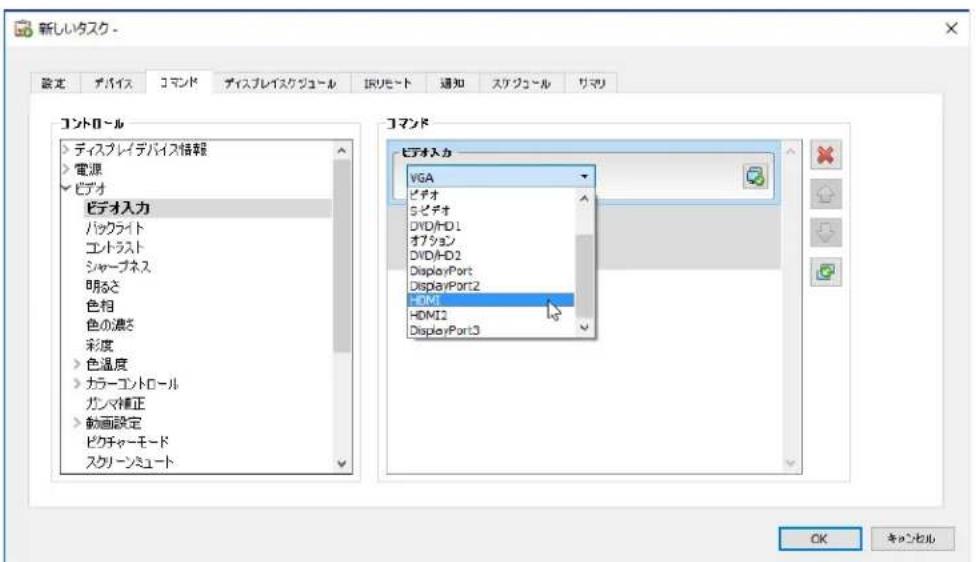Click control tree scroll up arrow
Viewport: 976px width, 562px height.
(342, 150)
